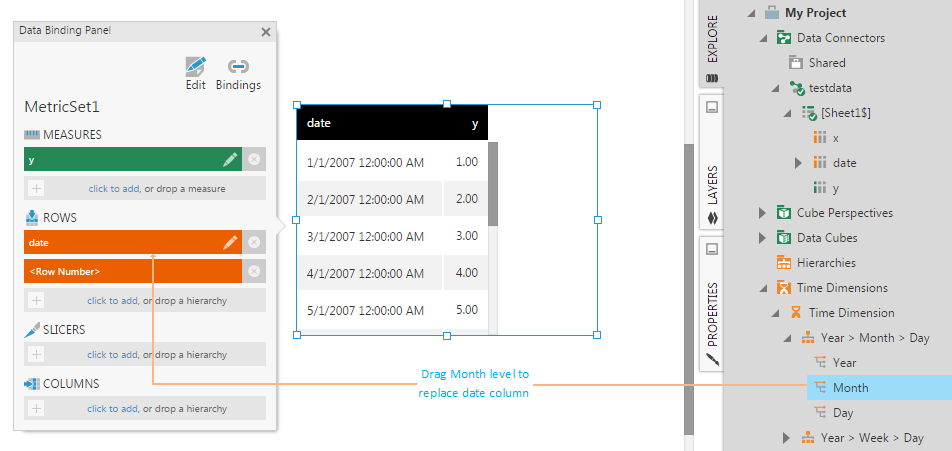Open the Bindings link icon
Image resolution: width=952 pixels, height=451 pixels.
238,67
